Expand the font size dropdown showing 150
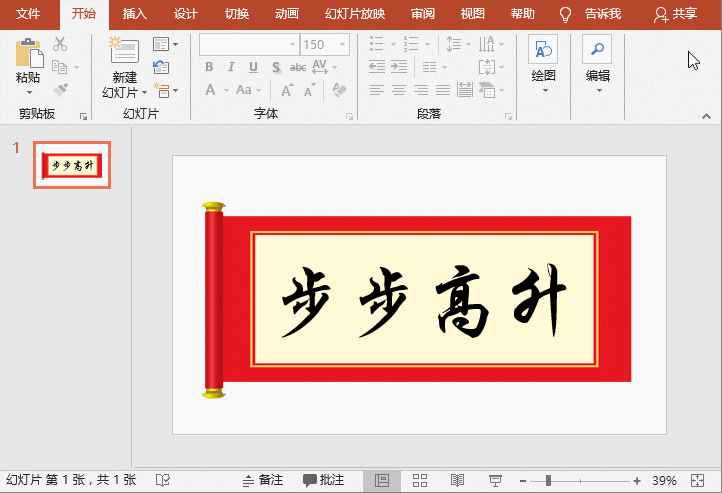 coord(348,45)
